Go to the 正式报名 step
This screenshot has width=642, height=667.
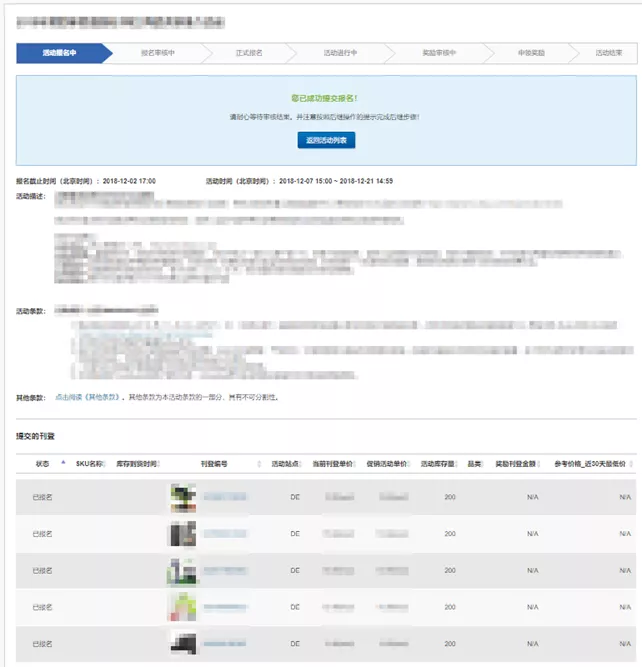click(x=248, y=53)
